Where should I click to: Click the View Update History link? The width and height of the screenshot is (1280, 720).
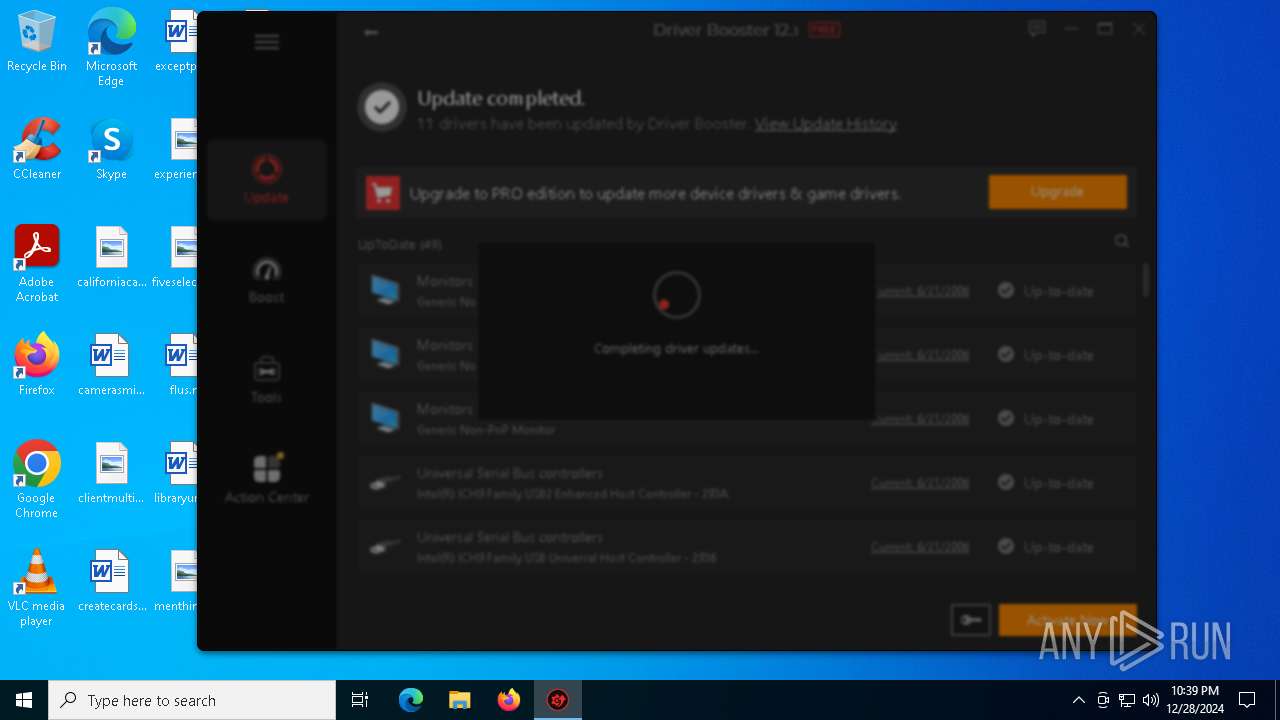pyautogui.click(x=826, y=124)
